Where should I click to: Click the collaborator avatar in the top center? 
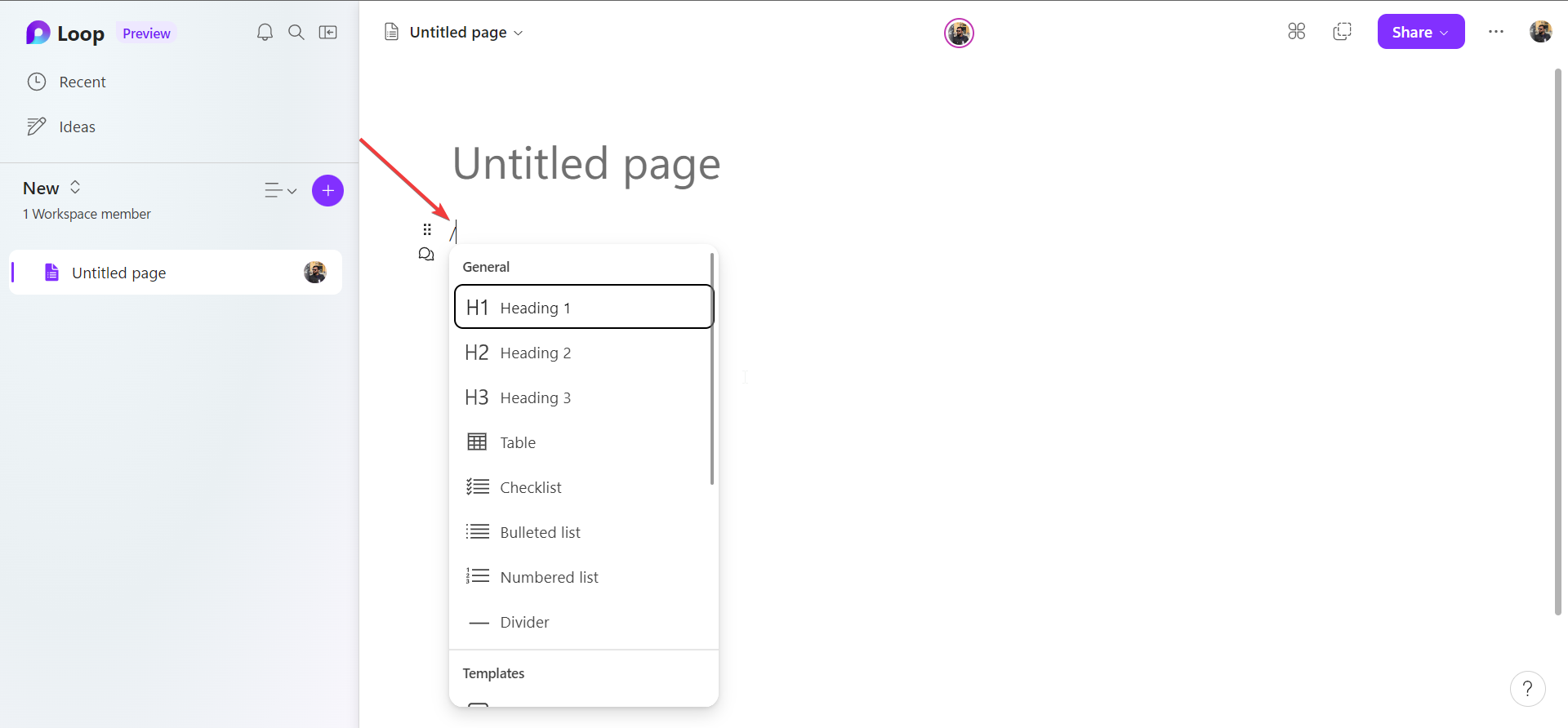pos(959,33)
